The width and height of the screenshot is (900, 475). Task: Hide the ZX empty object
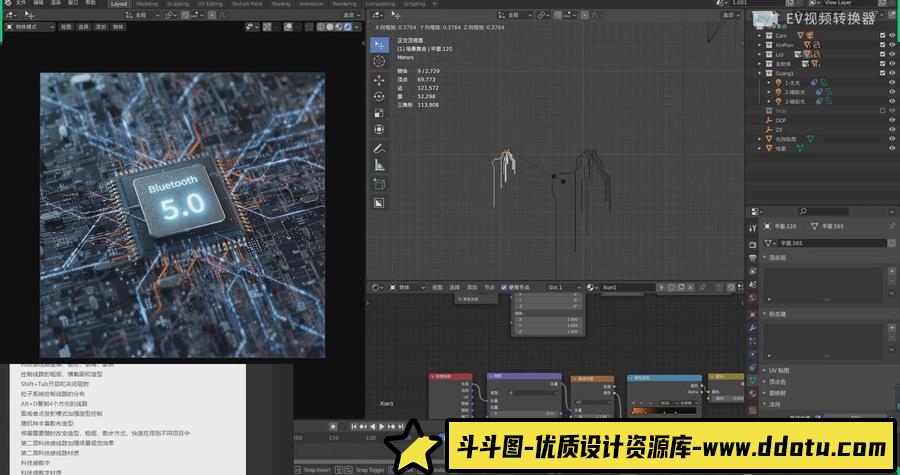click(x=892, y=130)
